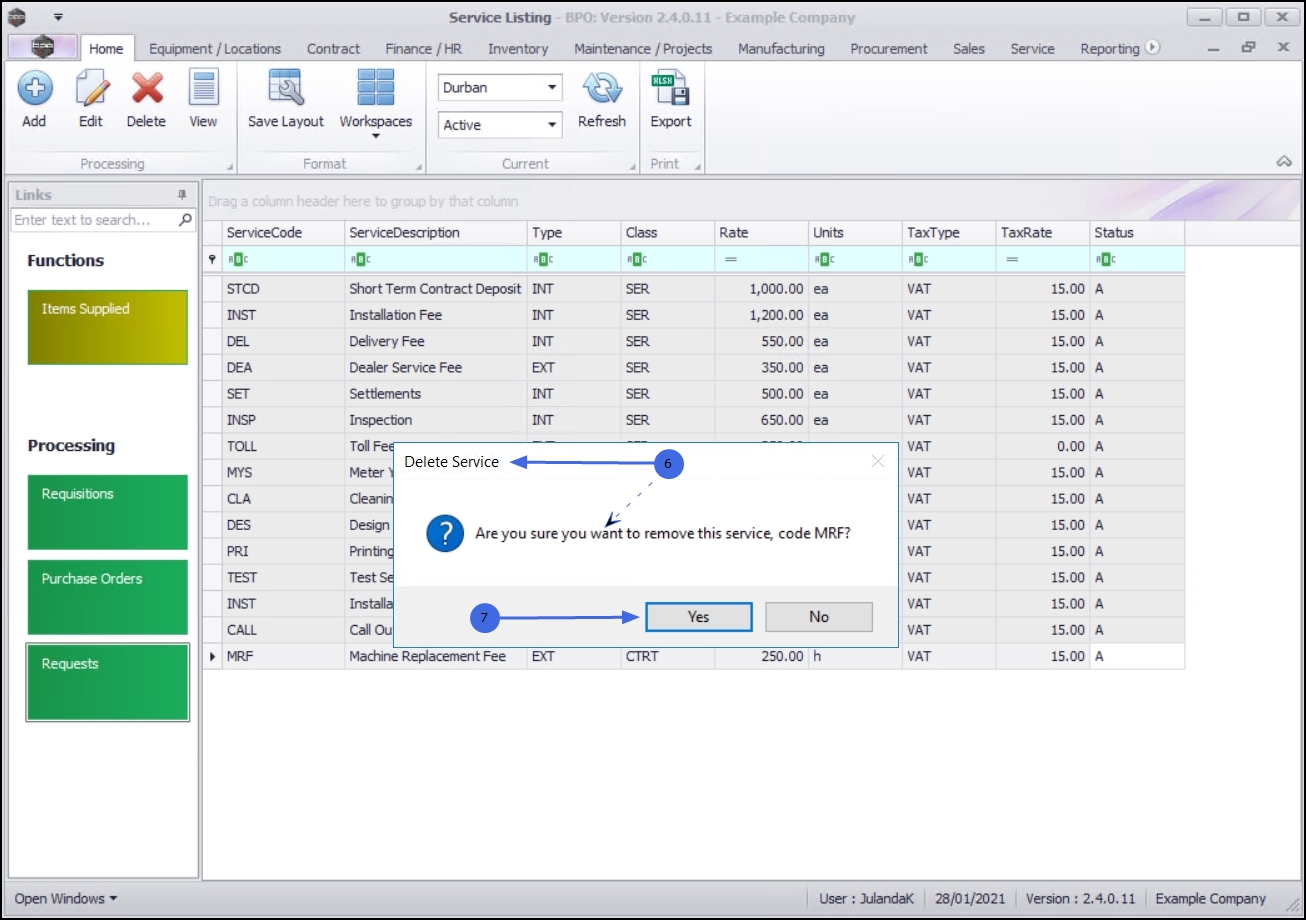This screenshot has width=1306, height=920.
Task: Open the Procurement ribbon tab
Action: 889,48
